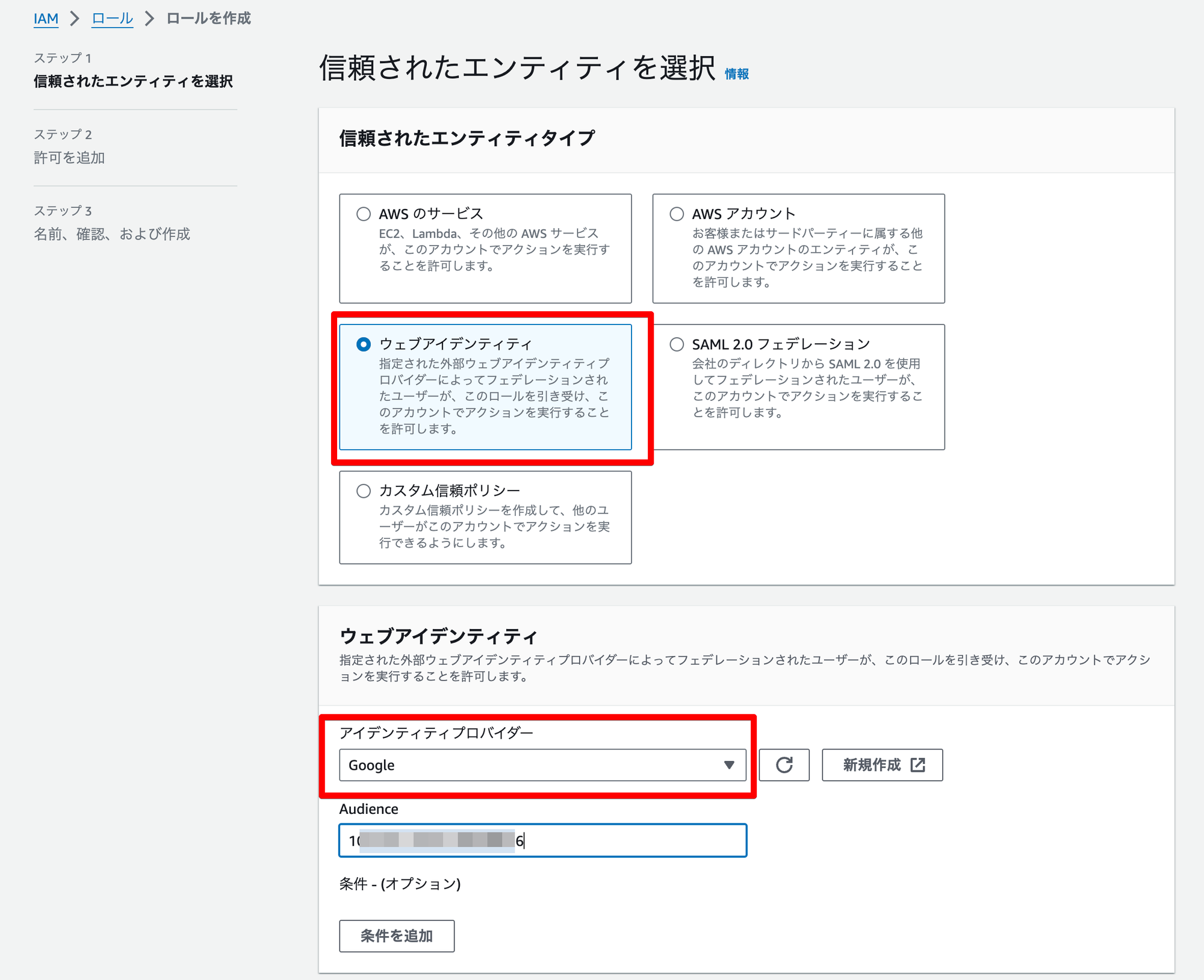The image size is (1204, 980).
Task: Click the 条件を追加 button
Action: (397, 936)
